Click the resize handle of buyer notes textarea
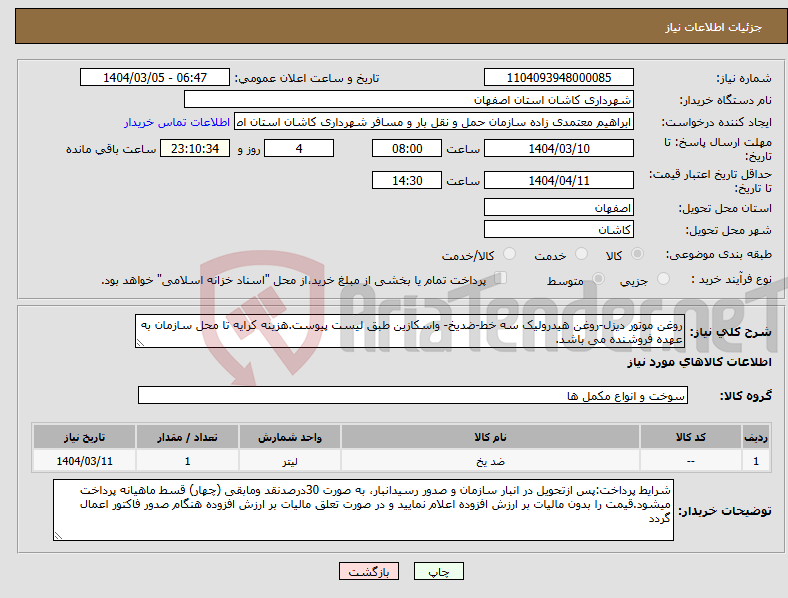788x598 pixels. pos(58,536)
